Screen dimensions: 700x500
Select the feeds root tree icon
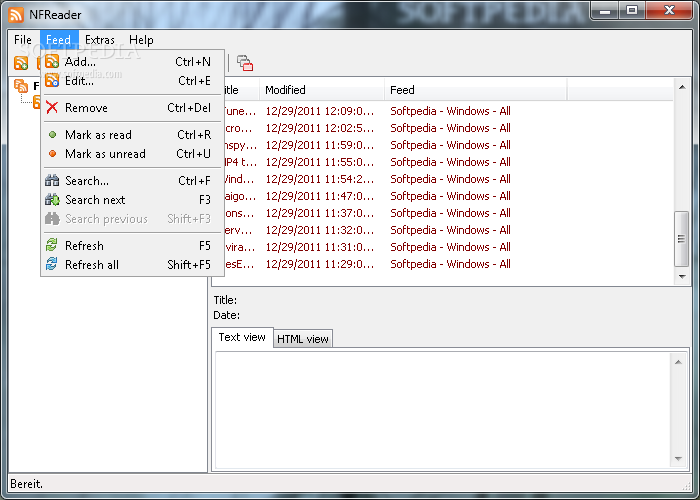[x=21, y=86]
